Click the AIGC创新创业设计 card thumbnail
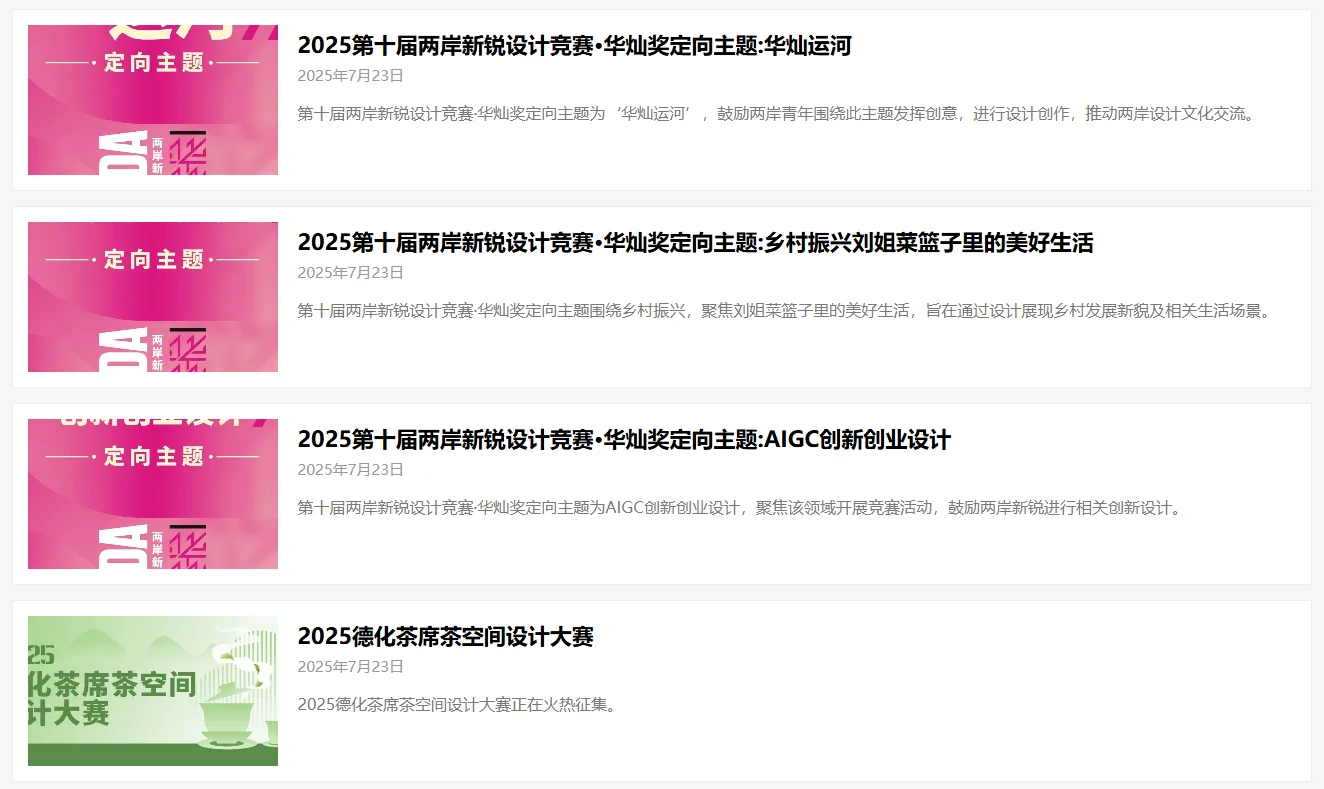Image resolution: width=1324 pixels, height=789 pixels. coord(153,494)
